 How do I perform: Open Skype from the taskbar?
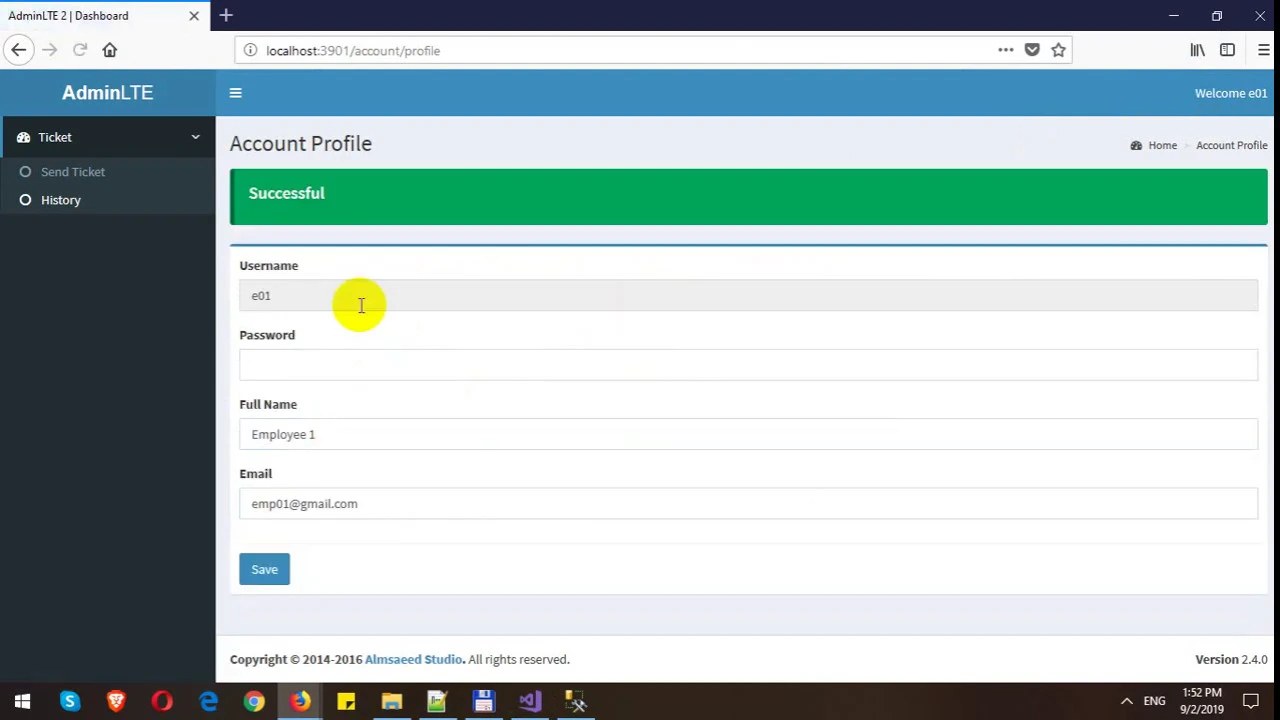pyautogui.click(x=69, y=701)
